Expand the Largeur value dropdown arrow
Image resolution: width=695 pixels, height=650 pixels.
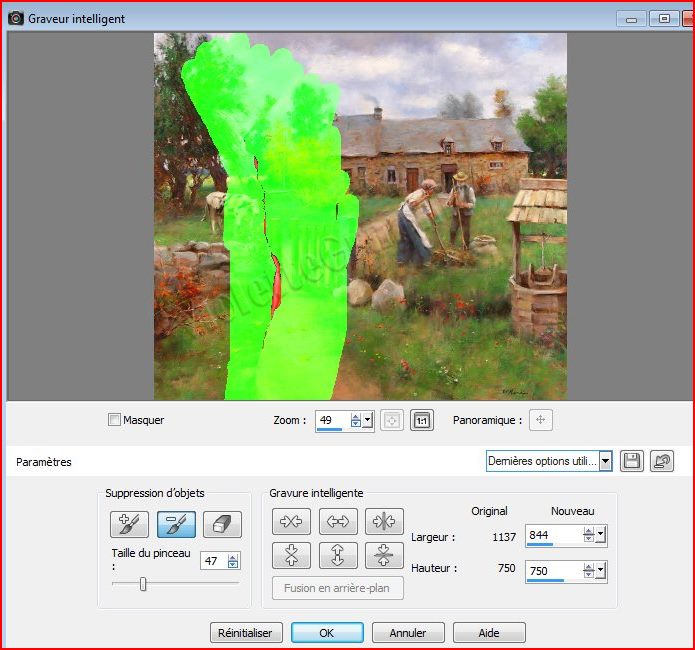point(600,536)
